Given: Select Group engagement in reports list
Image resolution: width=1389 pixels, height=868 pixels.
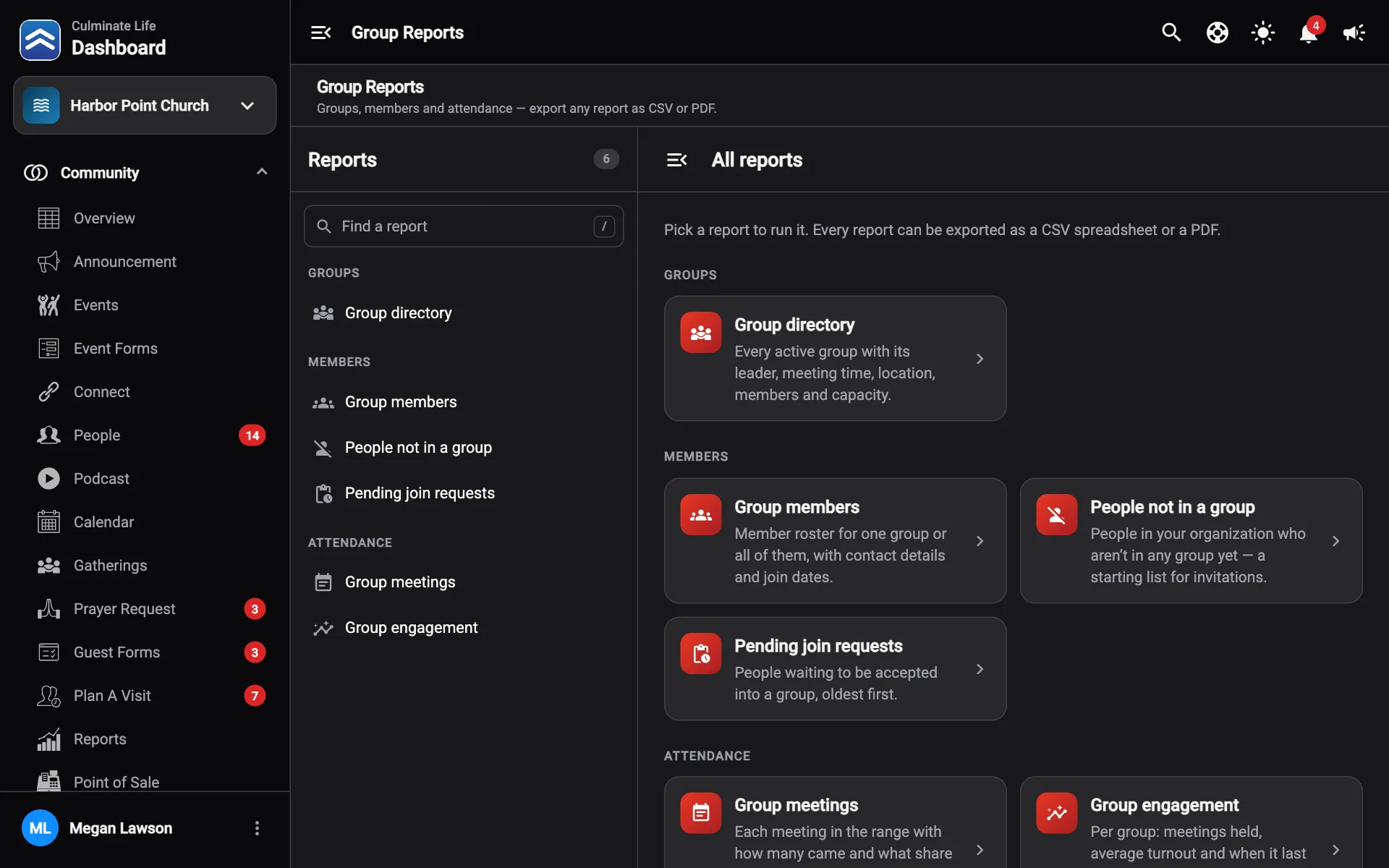Looking at the screenshot, I should tap(464, 628).
